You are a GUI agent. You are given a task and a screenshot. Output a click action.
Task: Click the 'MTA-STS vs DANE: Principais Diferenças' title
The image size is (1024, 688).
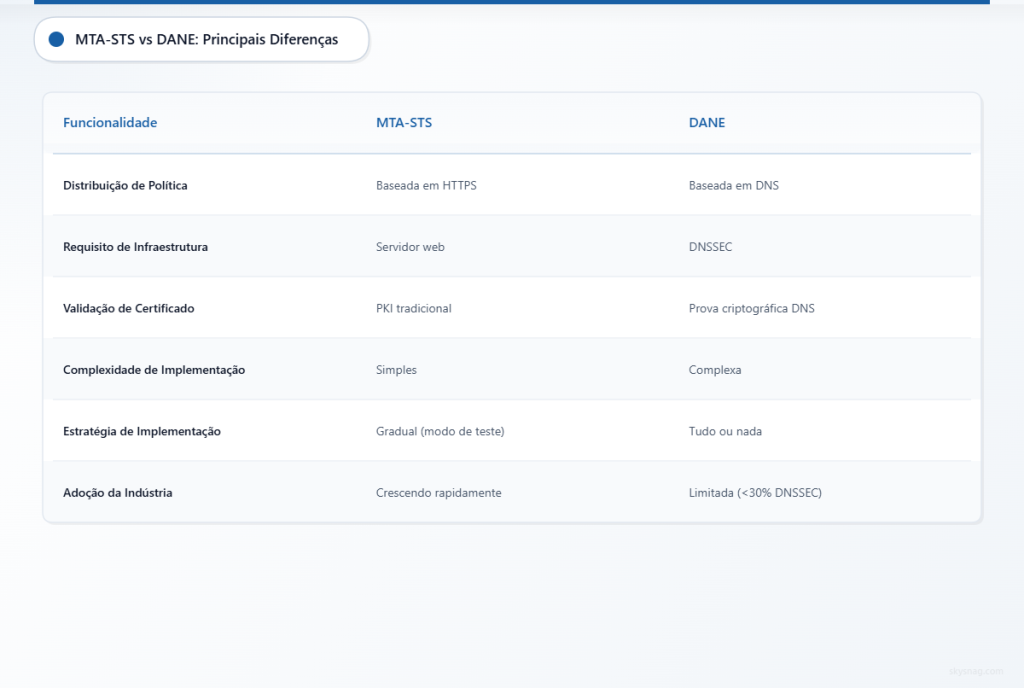[206, 40]
